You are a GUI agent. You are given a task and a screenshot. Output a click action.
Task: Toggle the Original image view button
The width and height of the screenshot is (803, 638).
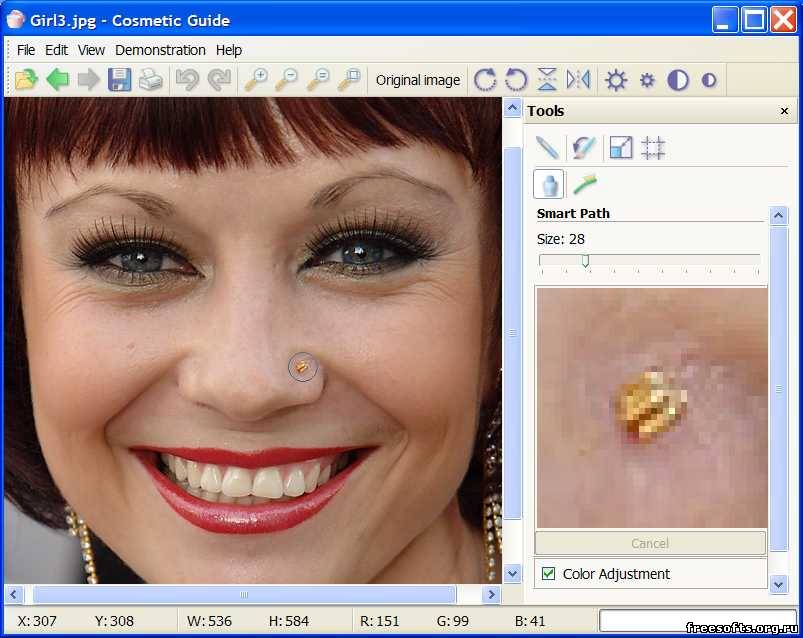click(418, 80)
